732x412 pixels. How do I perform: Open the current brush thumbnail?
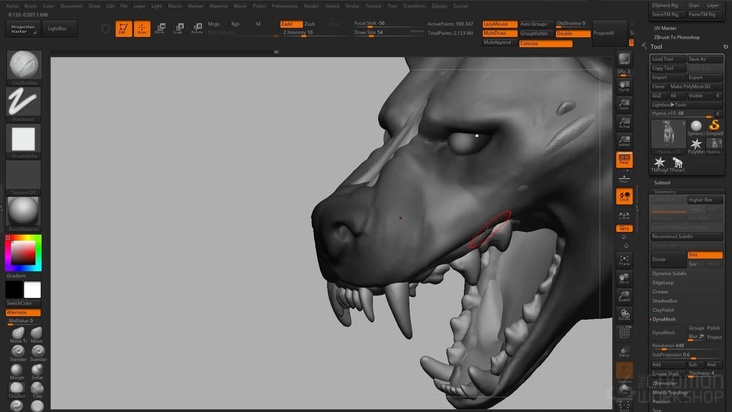coord(23,66)
